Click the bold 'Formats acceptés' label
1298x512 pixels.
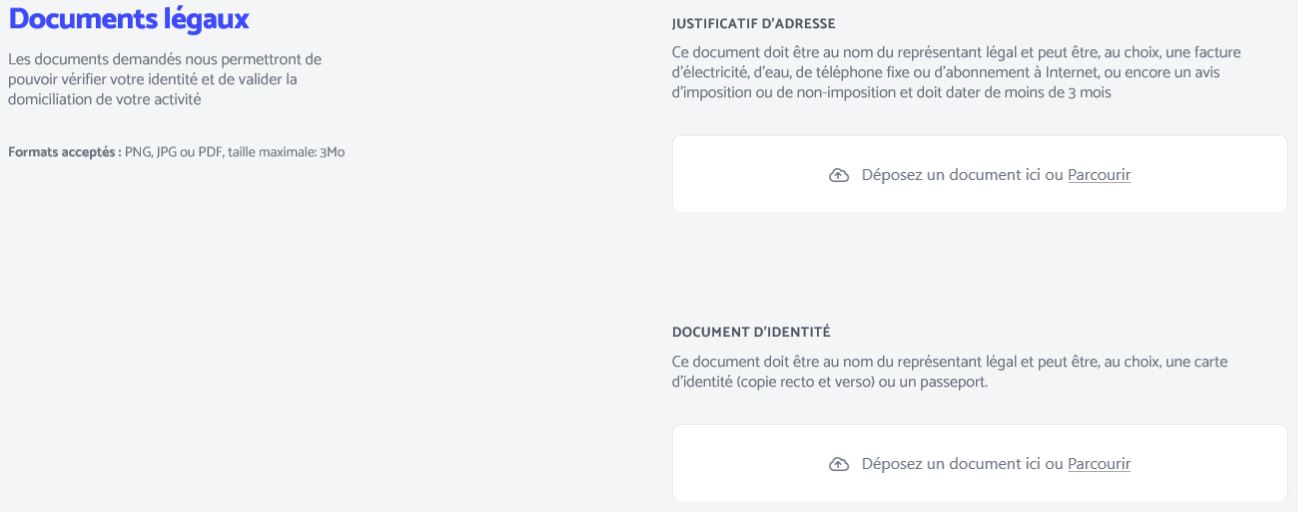(x=64, y=153)
